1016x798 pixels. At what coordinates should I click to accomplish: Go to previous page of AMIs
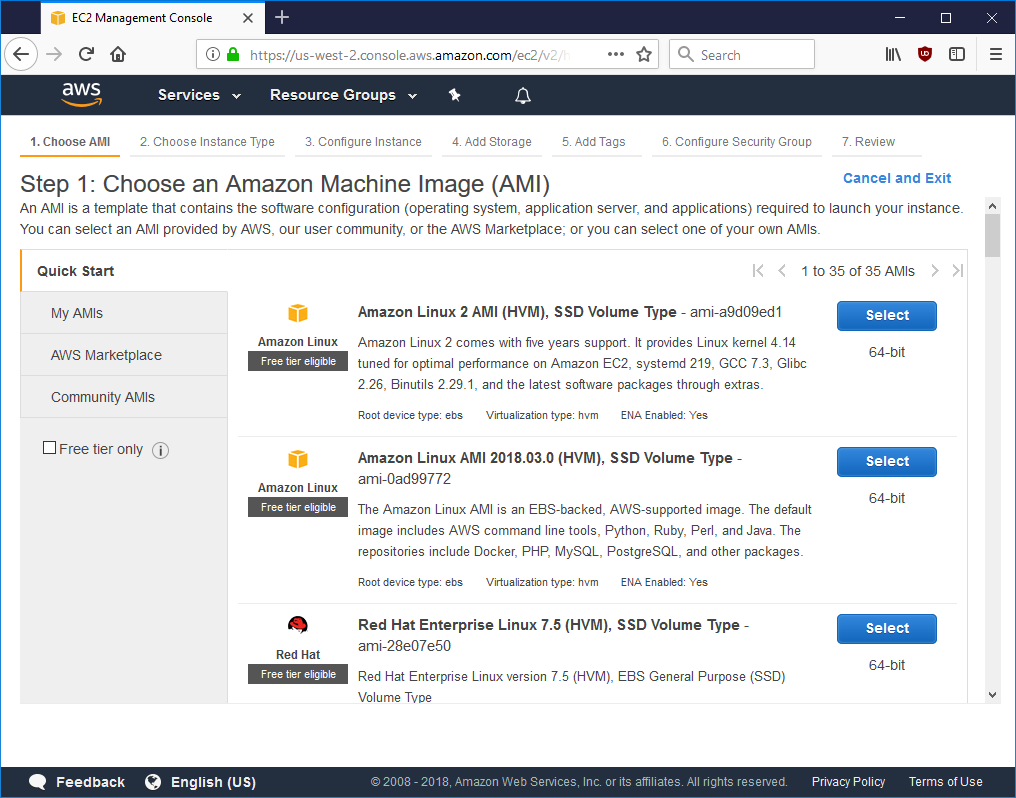pyautogui.click(x=782, y=271)
